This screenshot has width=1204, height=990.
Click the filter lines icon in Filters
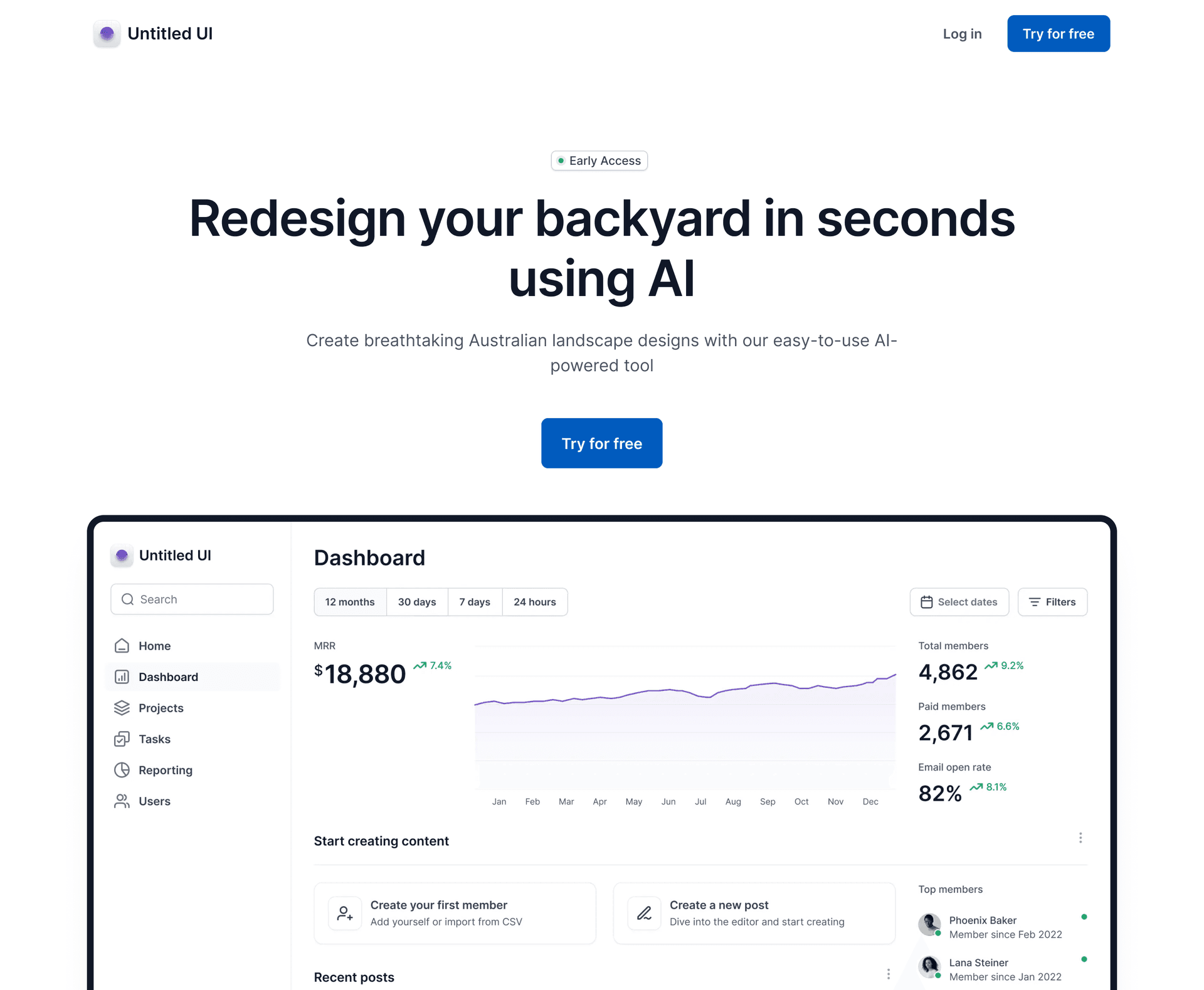coord(1035,602)
